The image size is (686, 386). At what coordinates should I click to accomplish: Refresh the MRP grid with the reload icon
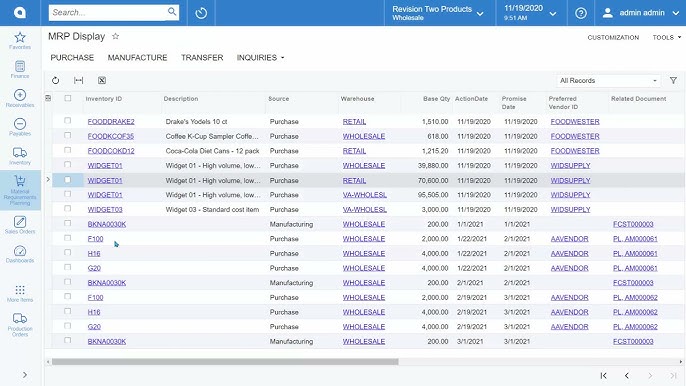coord(55,81)
